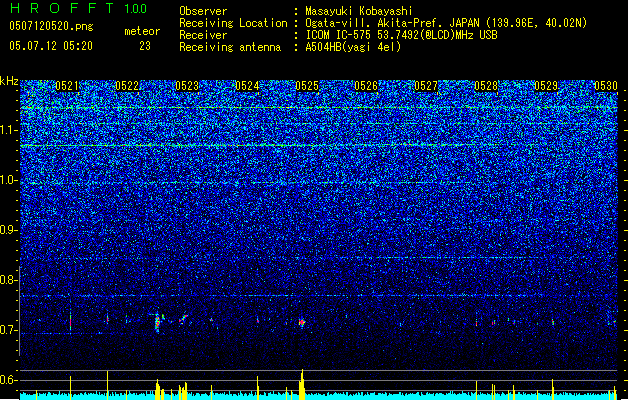Click the 0522 time marker
The image size is (629, 400).
[x=127, y=86]
